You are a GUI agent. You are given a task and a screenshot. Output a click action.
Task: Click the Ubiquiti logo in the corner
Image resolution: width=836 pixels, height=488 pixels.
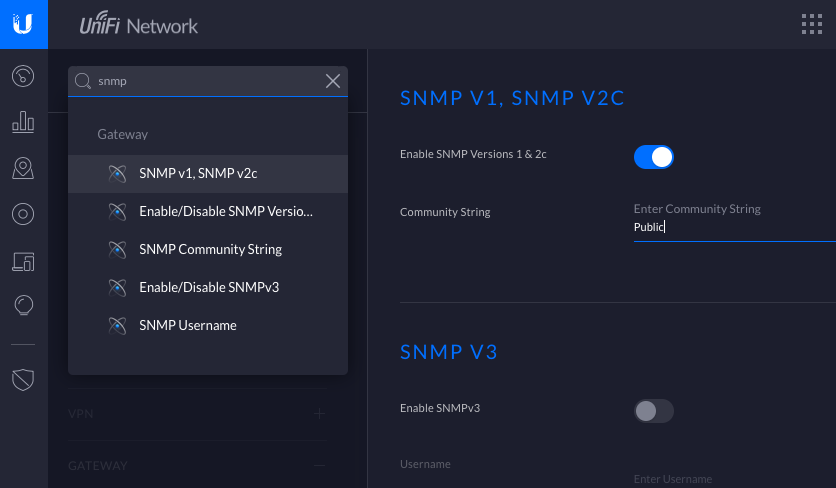(23, 24)
